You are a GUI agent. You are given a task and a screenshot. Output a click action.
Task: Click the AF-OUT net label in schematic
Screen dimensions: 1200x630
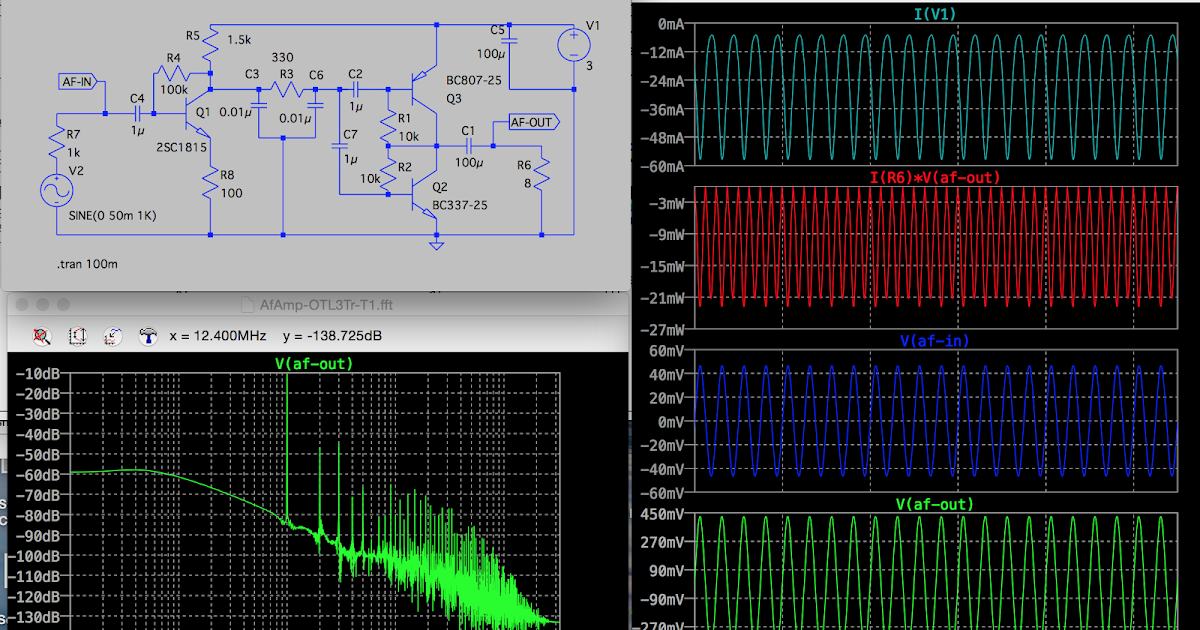tap(535, 122)
